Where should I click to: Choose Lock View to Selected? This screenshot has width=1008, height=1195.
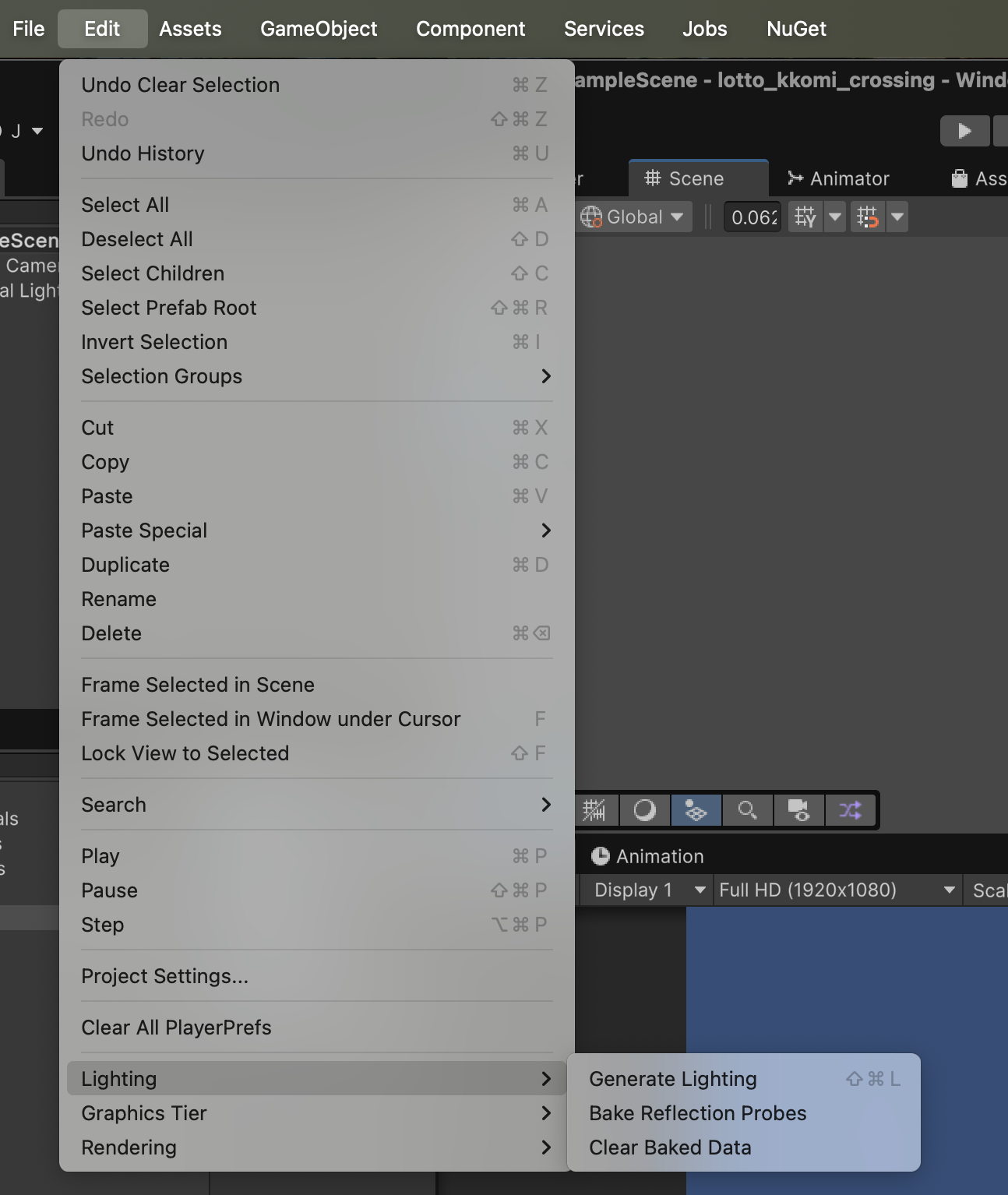click(x=316, y=753)
